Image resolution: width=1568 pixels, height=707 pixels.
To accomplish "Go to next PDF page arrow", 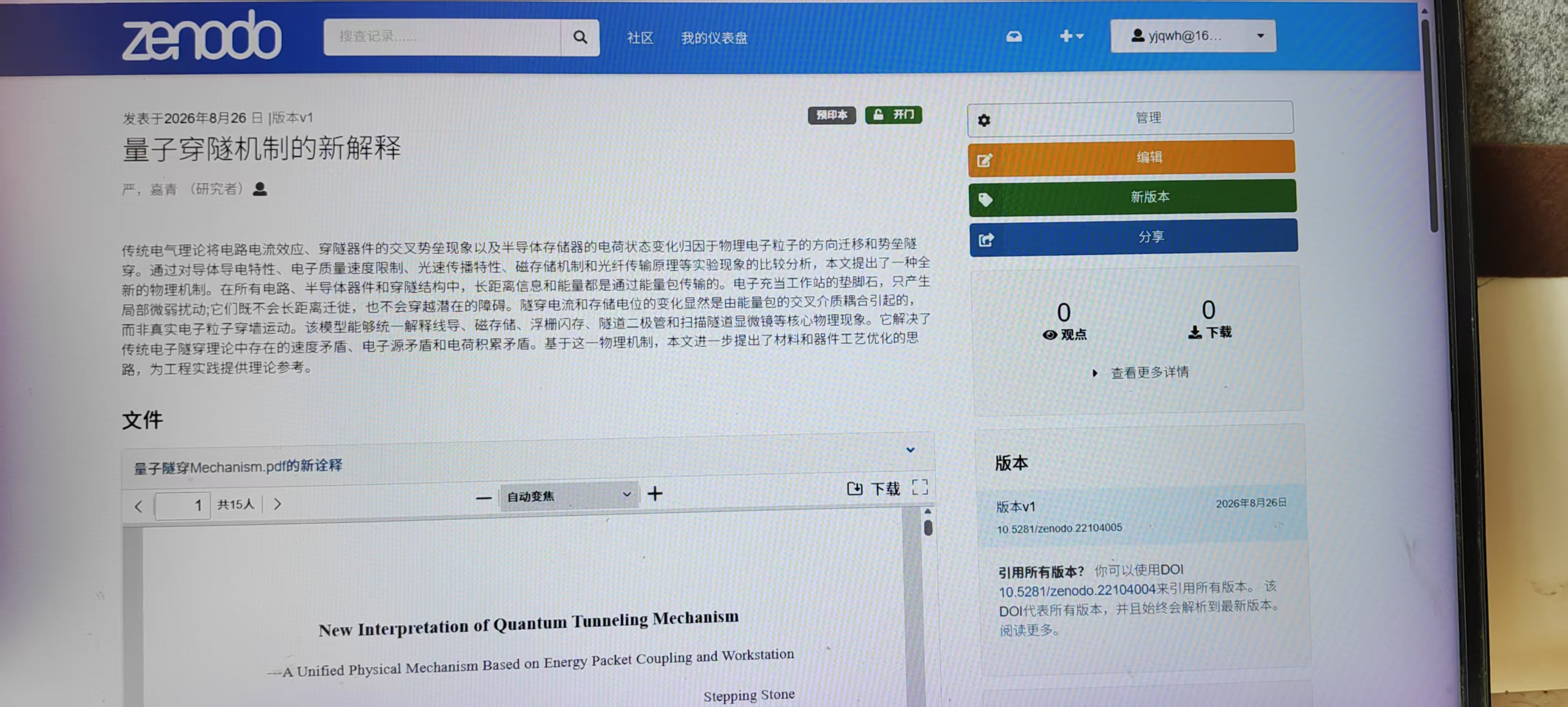I will (x=278, y=504).
